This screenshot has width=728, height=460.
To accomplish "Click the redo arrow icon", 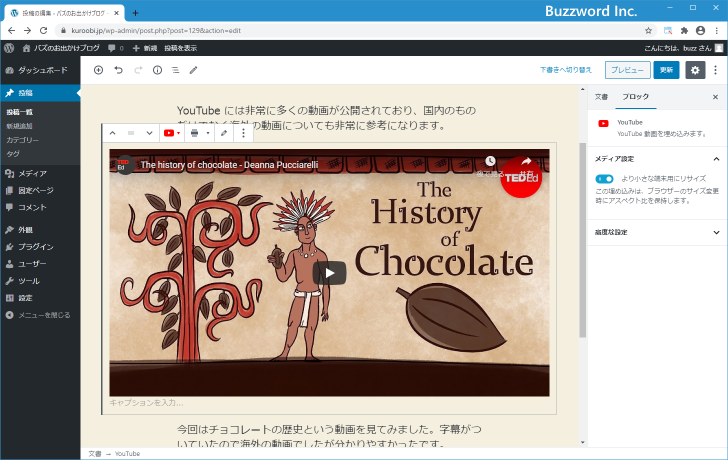I will pyautogui.click(x=138, y=70).
